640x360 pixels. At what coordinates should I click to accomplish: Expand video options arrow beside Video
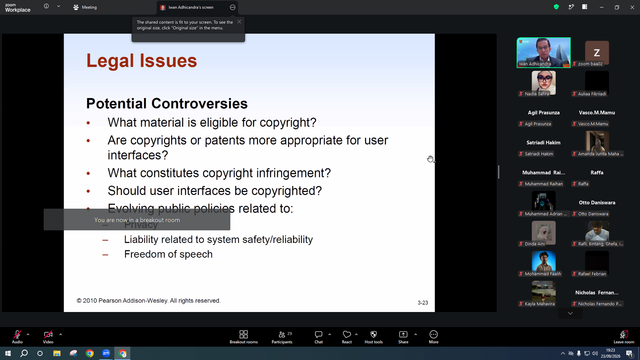click(x=60, y=334)
